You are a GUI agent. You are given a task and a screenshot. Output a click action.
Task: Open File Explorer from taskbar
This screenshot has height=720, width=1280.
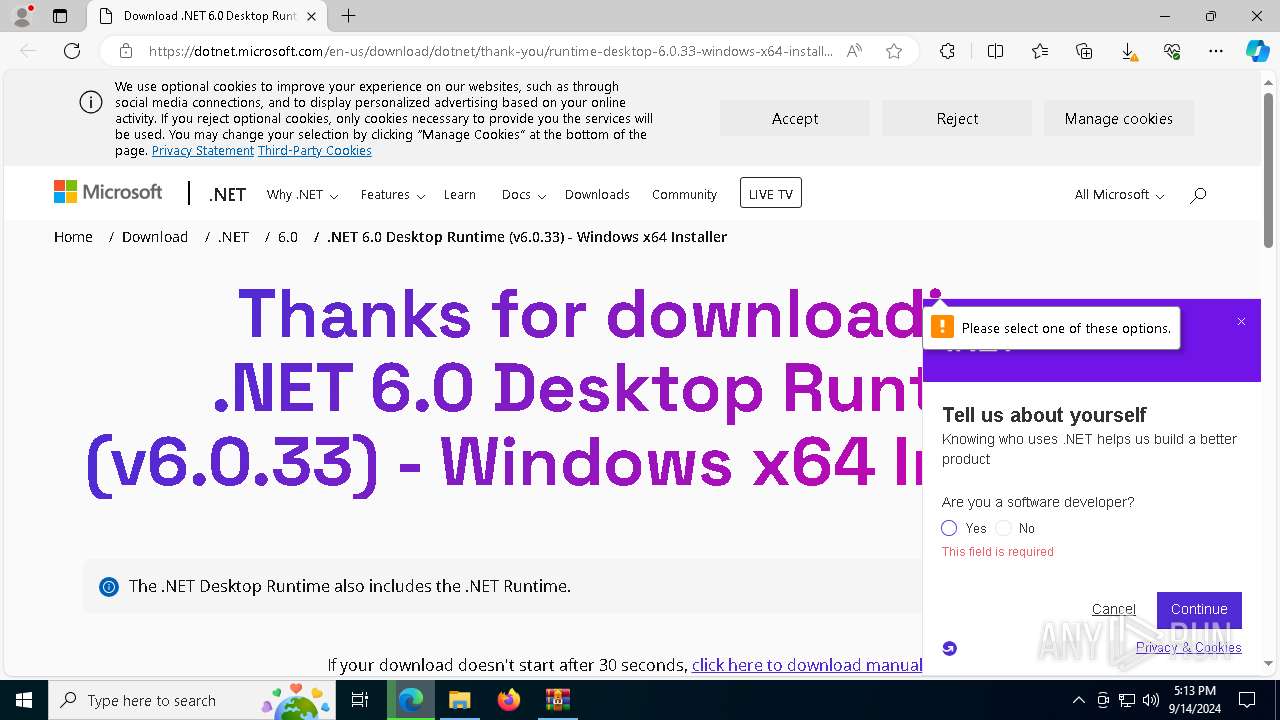pyautogui.click(x=459, y=700)
